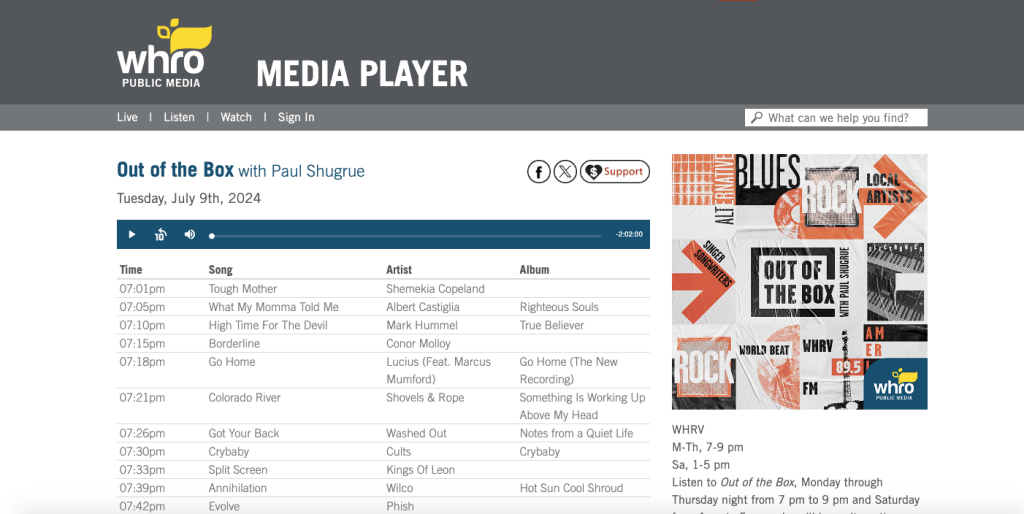
Task: Select artist 'Wilco'
Action: click(399, 488)
